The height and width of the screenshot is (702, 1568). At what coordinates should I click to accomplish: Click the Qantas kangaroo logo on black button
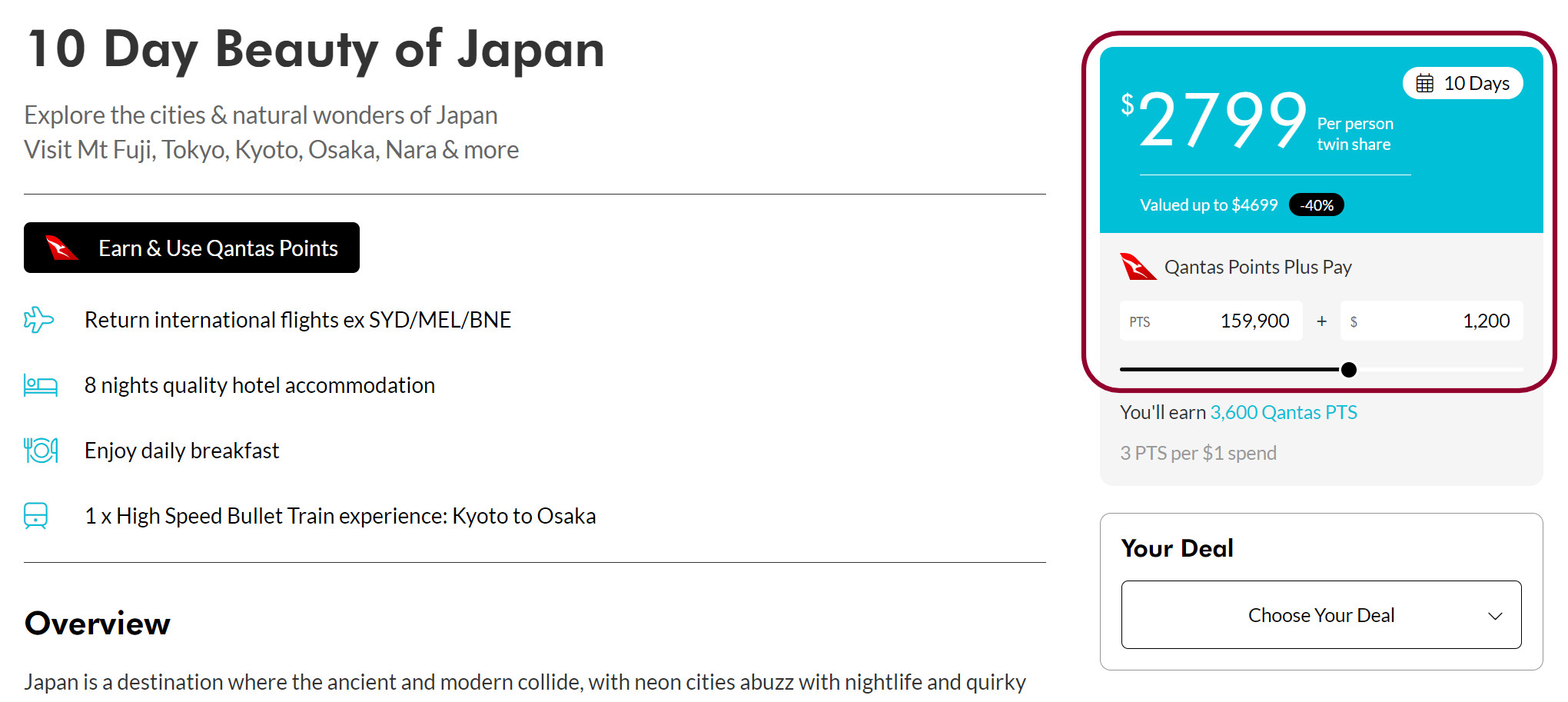click(61, 248)
